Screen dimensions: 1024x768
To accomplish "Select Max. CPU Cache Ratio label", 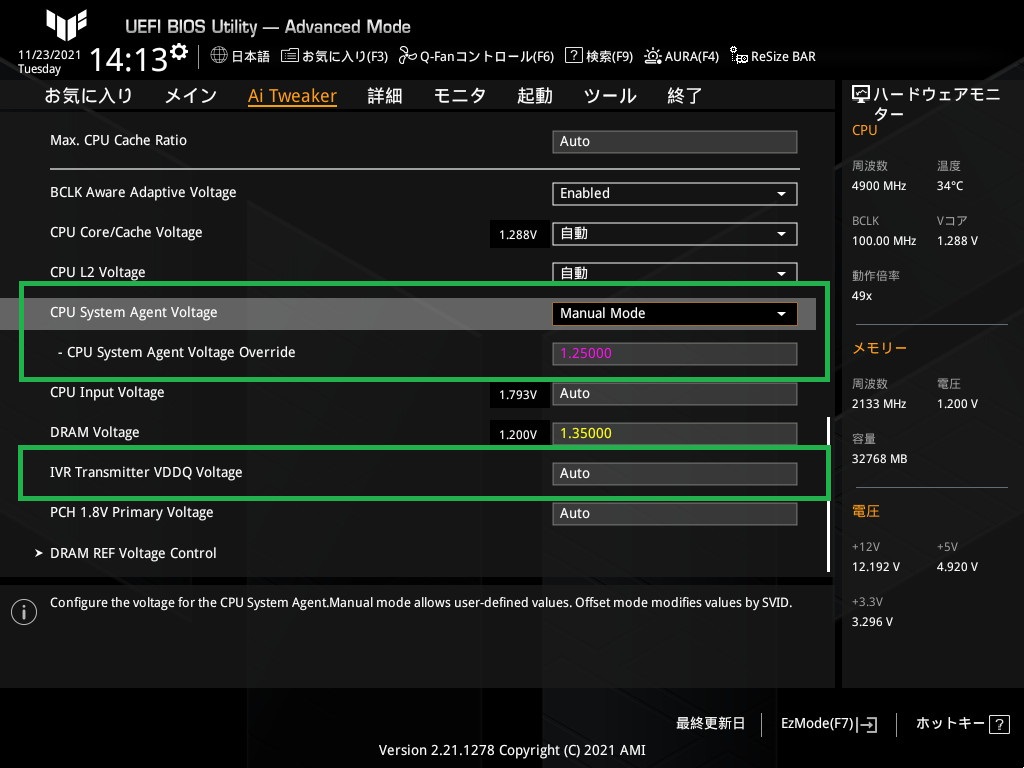I will [x=118, y=140].
